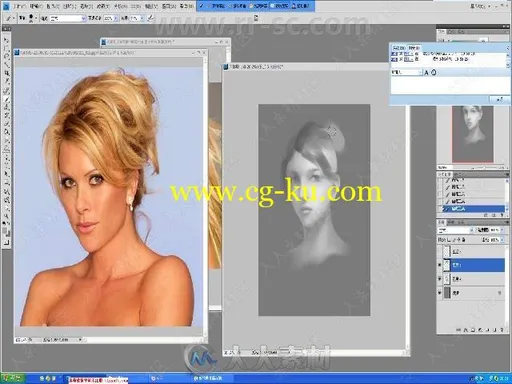Image resolution: width=512 pixels, height=384 pixels.
Task: Add layer style fx icon in Layers panel
Action: (466, 330)
